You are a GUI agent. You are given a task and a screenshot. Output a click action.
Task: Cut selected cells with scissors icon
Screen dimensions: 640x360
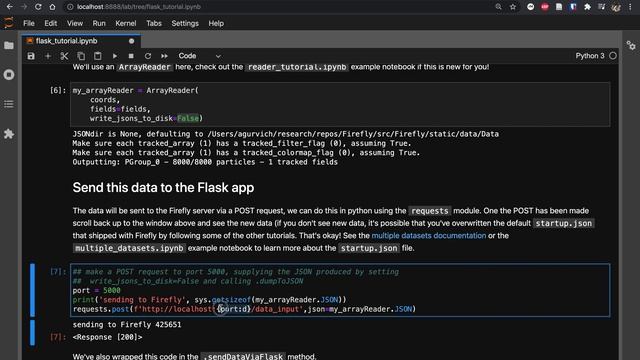tap(64, 56)
